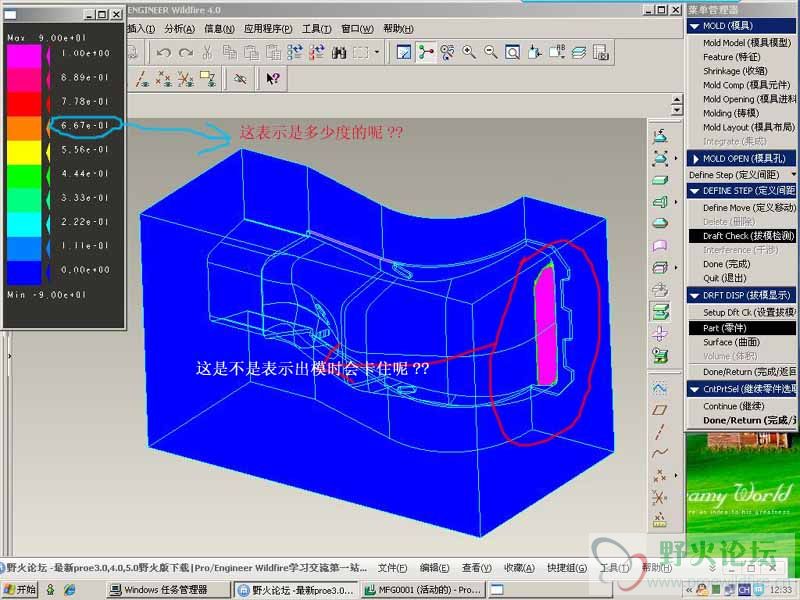Viewport: 800px width, 600px height.
Task: Select Part (零件) option
Action: tap(742, 328)
